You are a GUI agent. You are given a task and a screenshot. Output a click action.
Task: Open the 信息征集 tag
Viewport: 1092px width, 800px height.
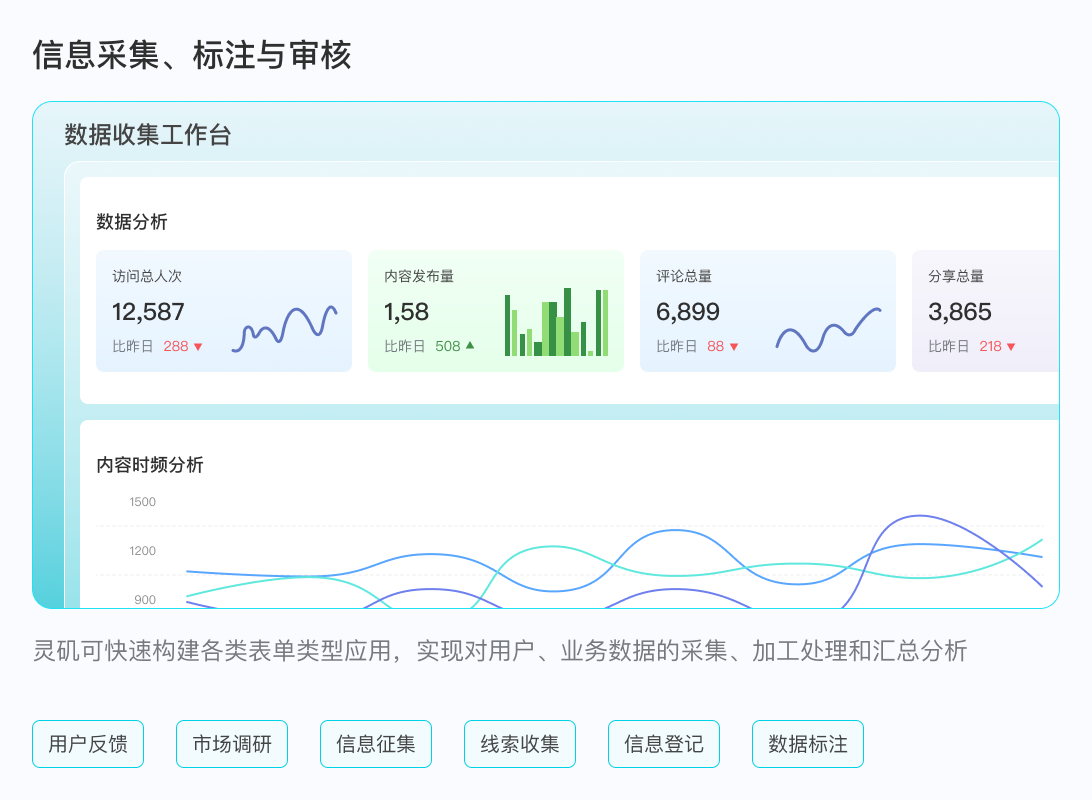tap(376, 744)
